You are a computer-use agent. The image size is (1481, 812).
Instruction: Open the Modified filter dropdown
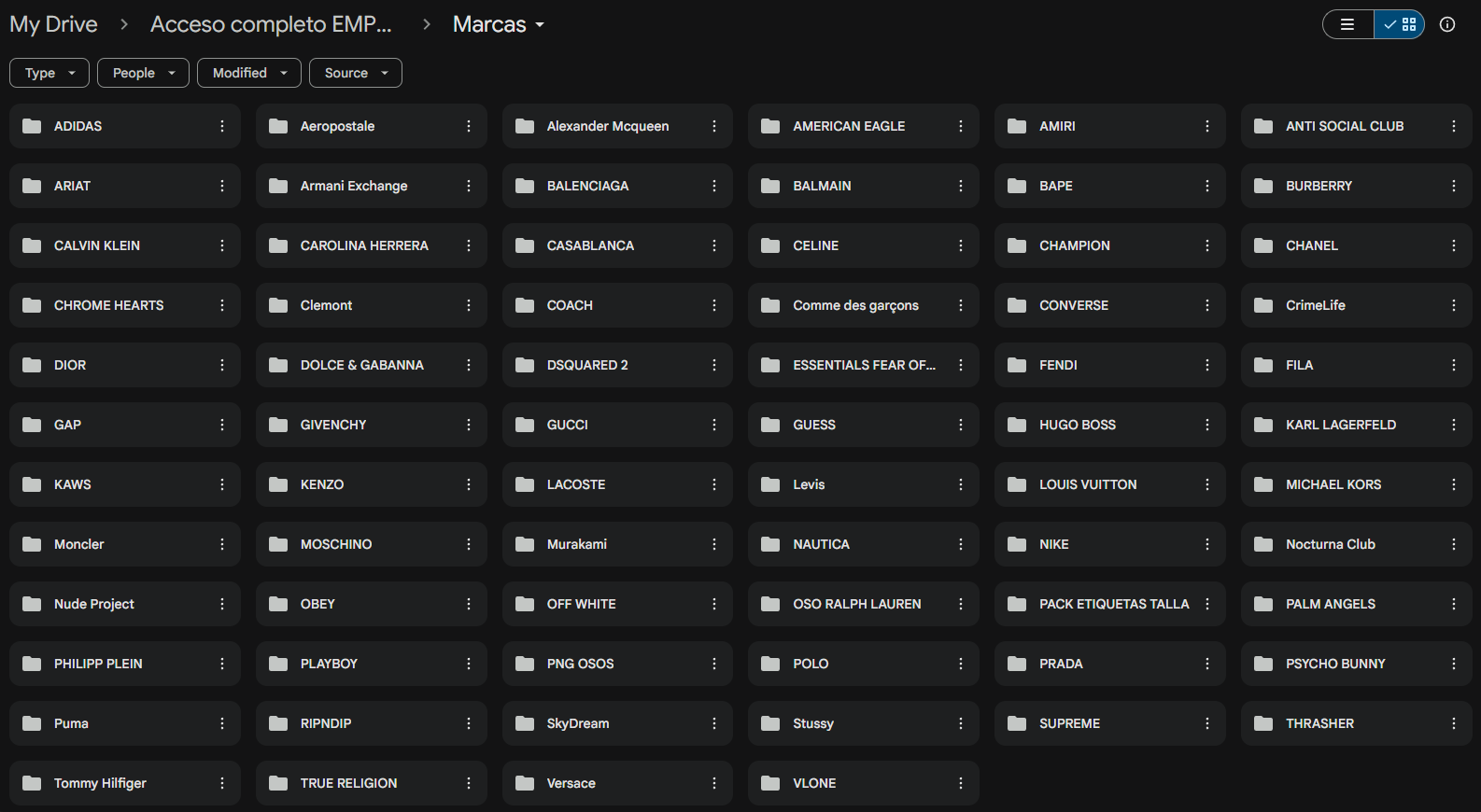tap(249, 73)
